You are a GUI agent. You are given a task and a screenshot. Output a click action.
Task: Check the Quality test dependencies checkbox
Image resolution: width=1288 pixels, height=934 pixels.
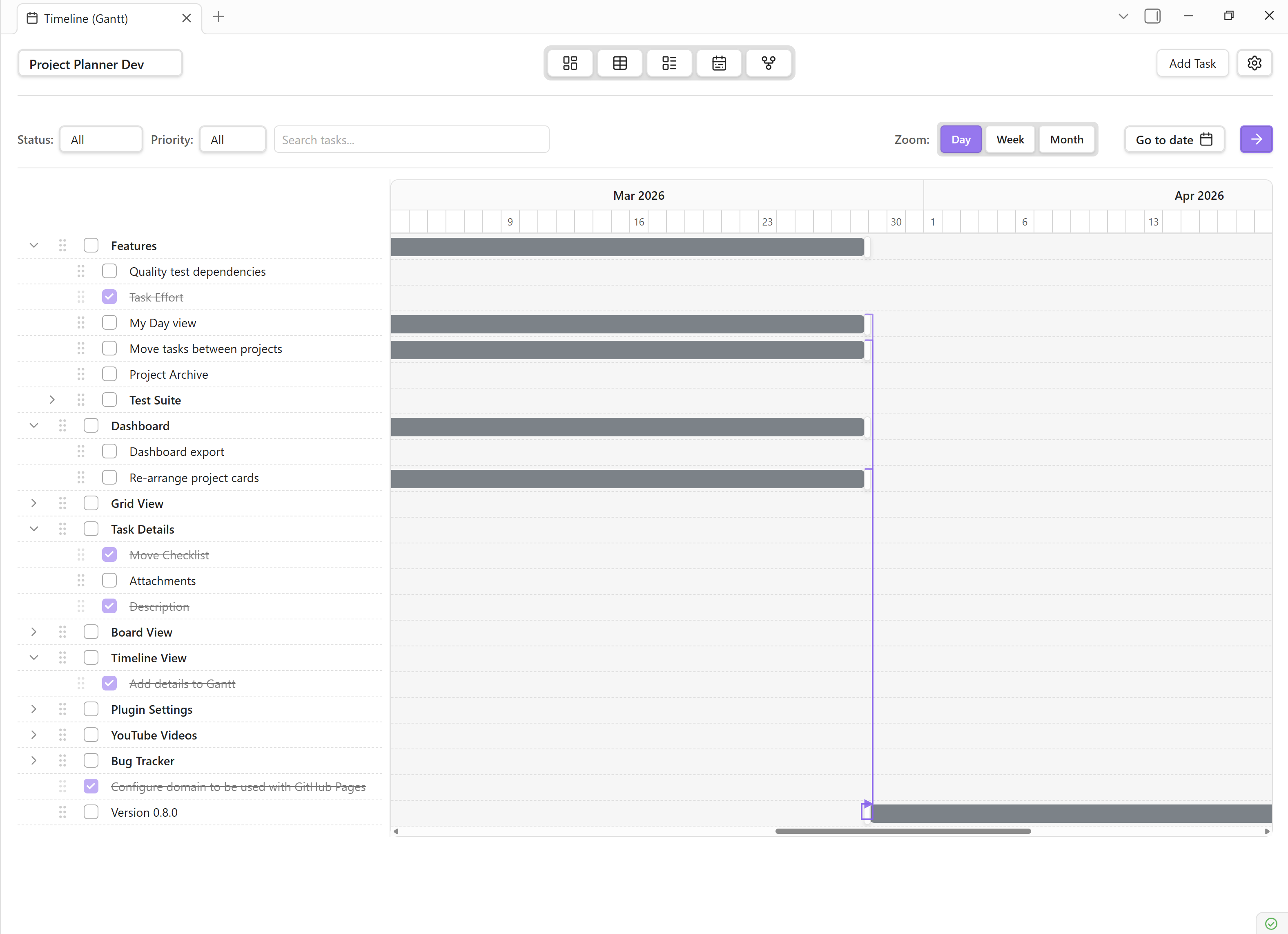pyautogui.click(x=109, y=271)
